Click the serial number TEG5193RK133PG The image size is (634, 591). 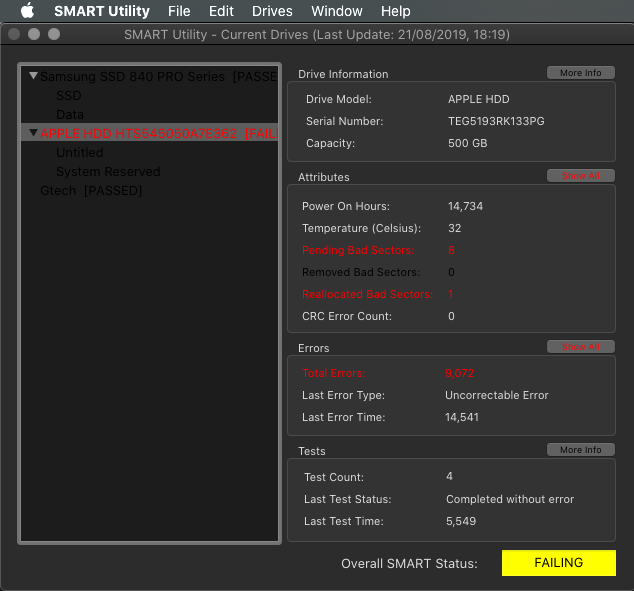tap(496, 121)
